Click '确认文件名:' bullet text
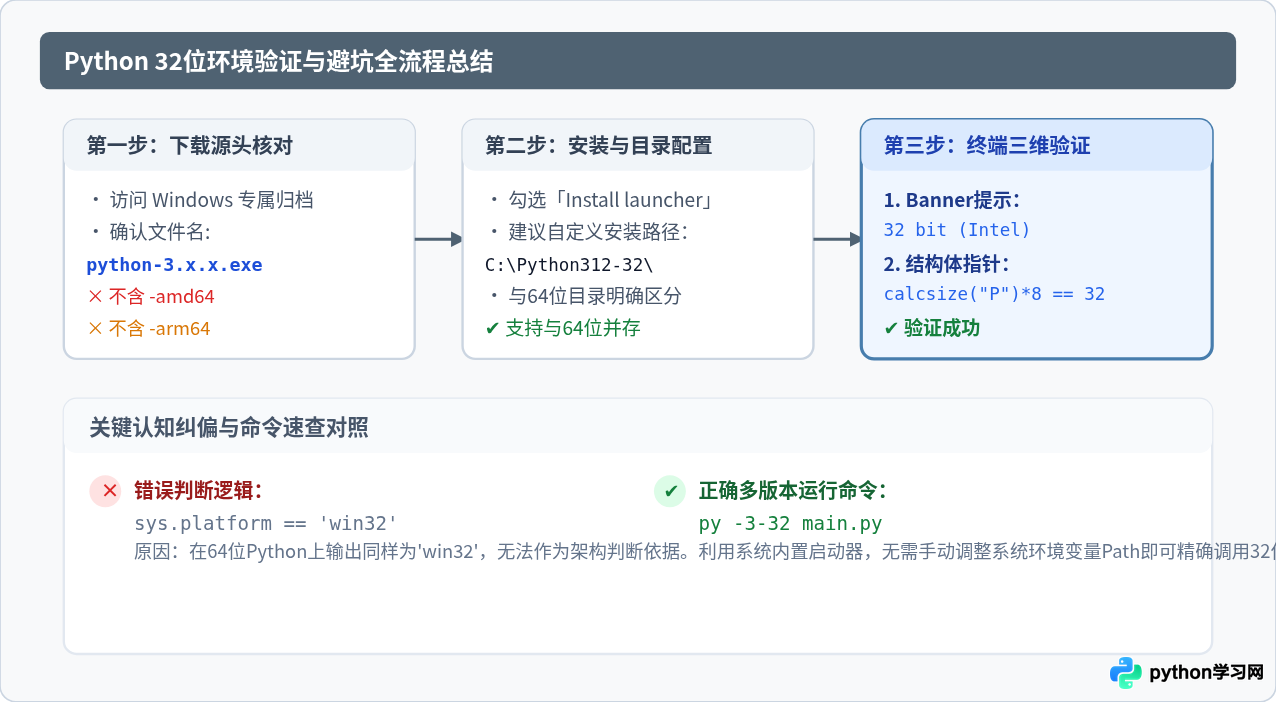Viewport: 1276px width, 702px height. point(149,232)
